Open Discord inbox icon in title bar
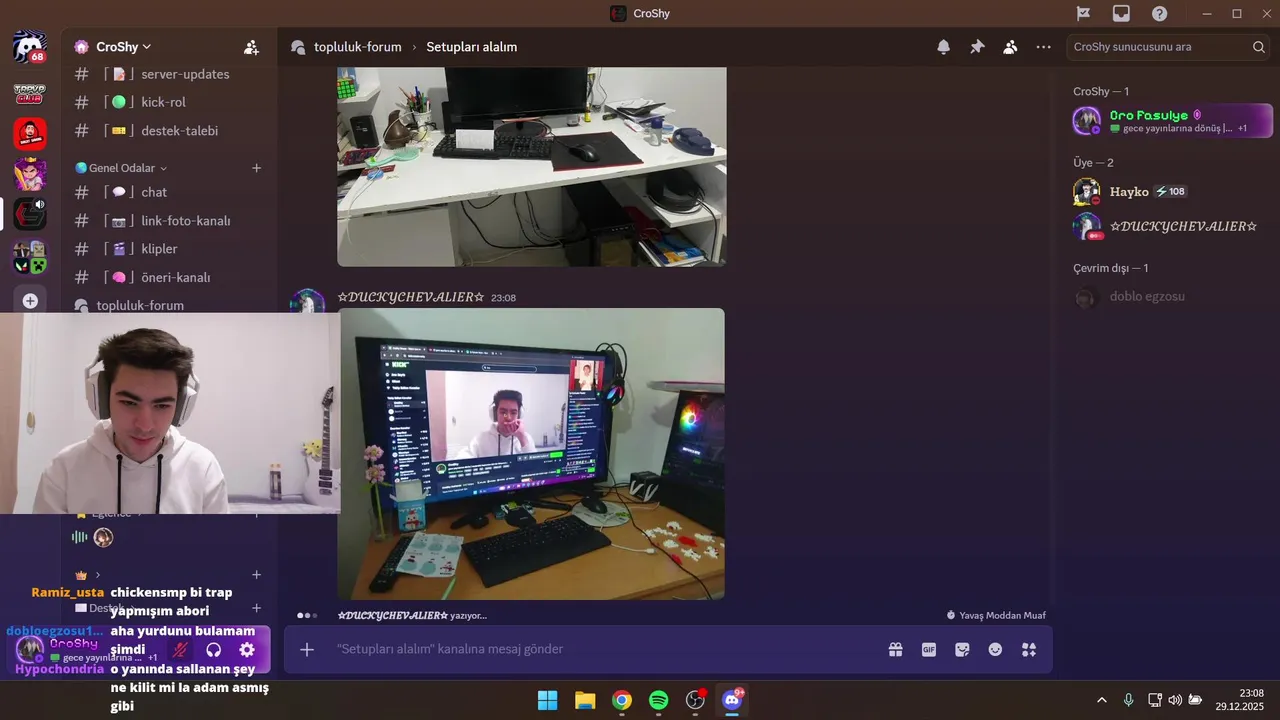 [x=1121, y=13]
